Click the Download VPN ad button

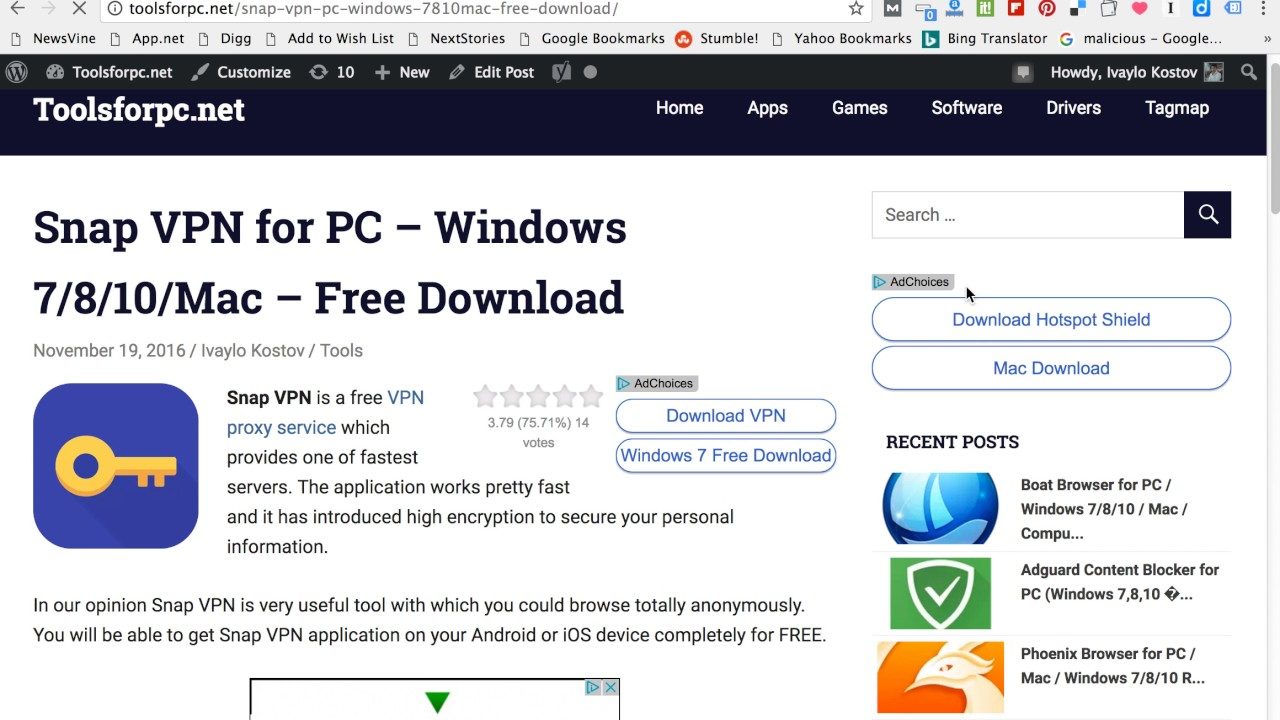(726, 416)
